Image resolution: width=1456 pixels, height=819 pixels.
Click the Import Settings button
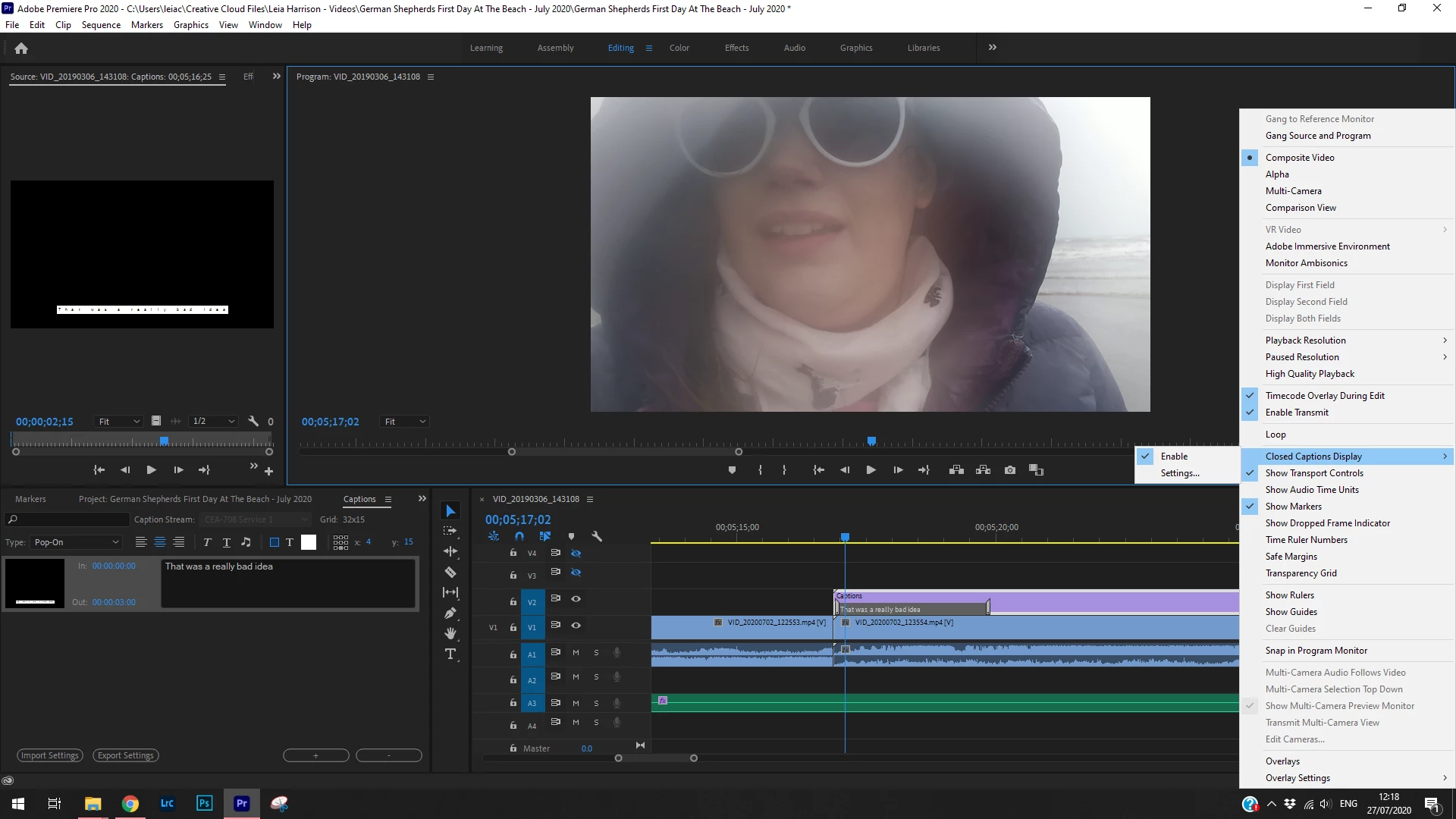pos(50,755)
